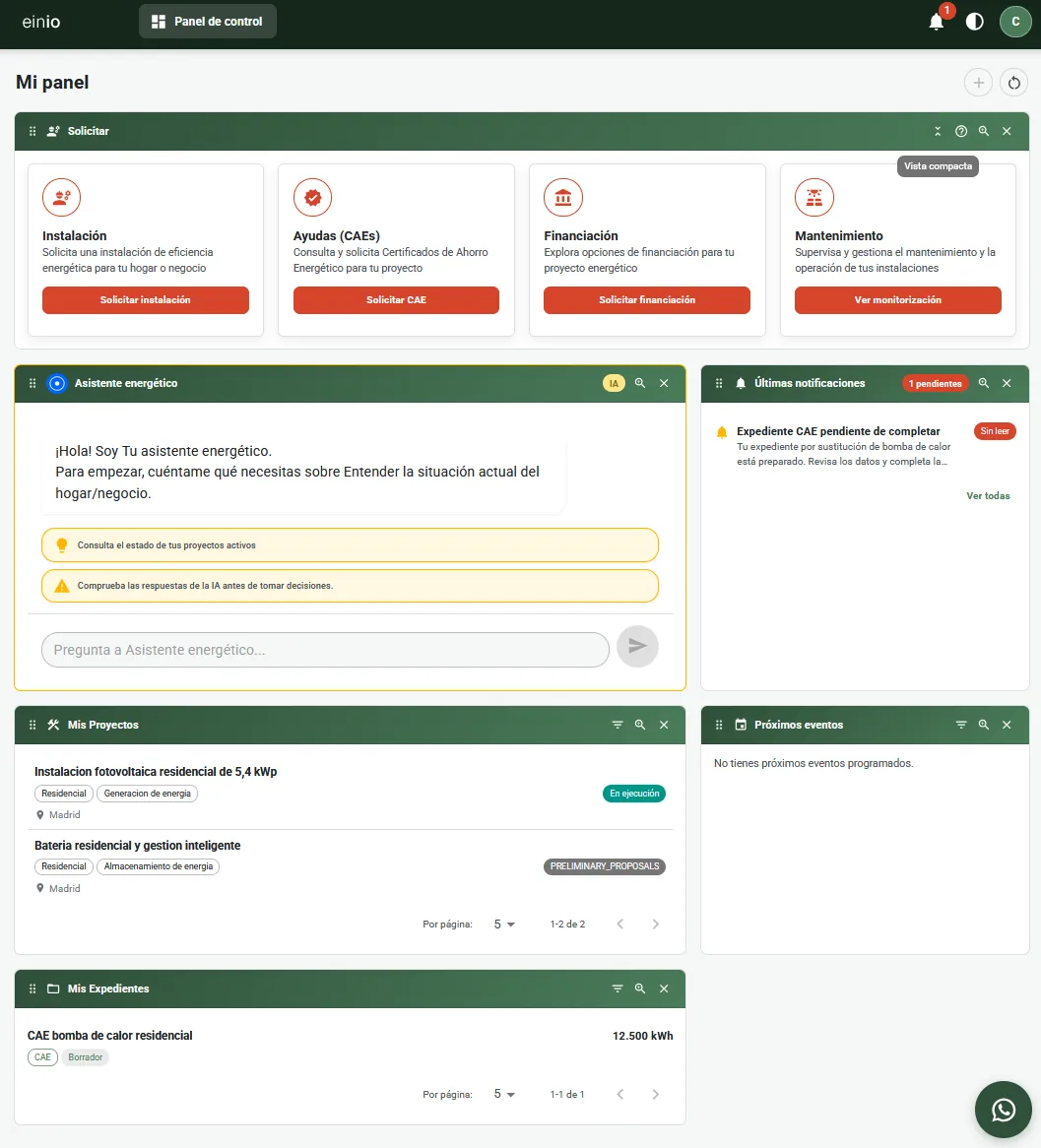The height and width of the screenshot is (1148, 1041).
Task: Click the add widget plus icon
Action: (x=978, y=83)
